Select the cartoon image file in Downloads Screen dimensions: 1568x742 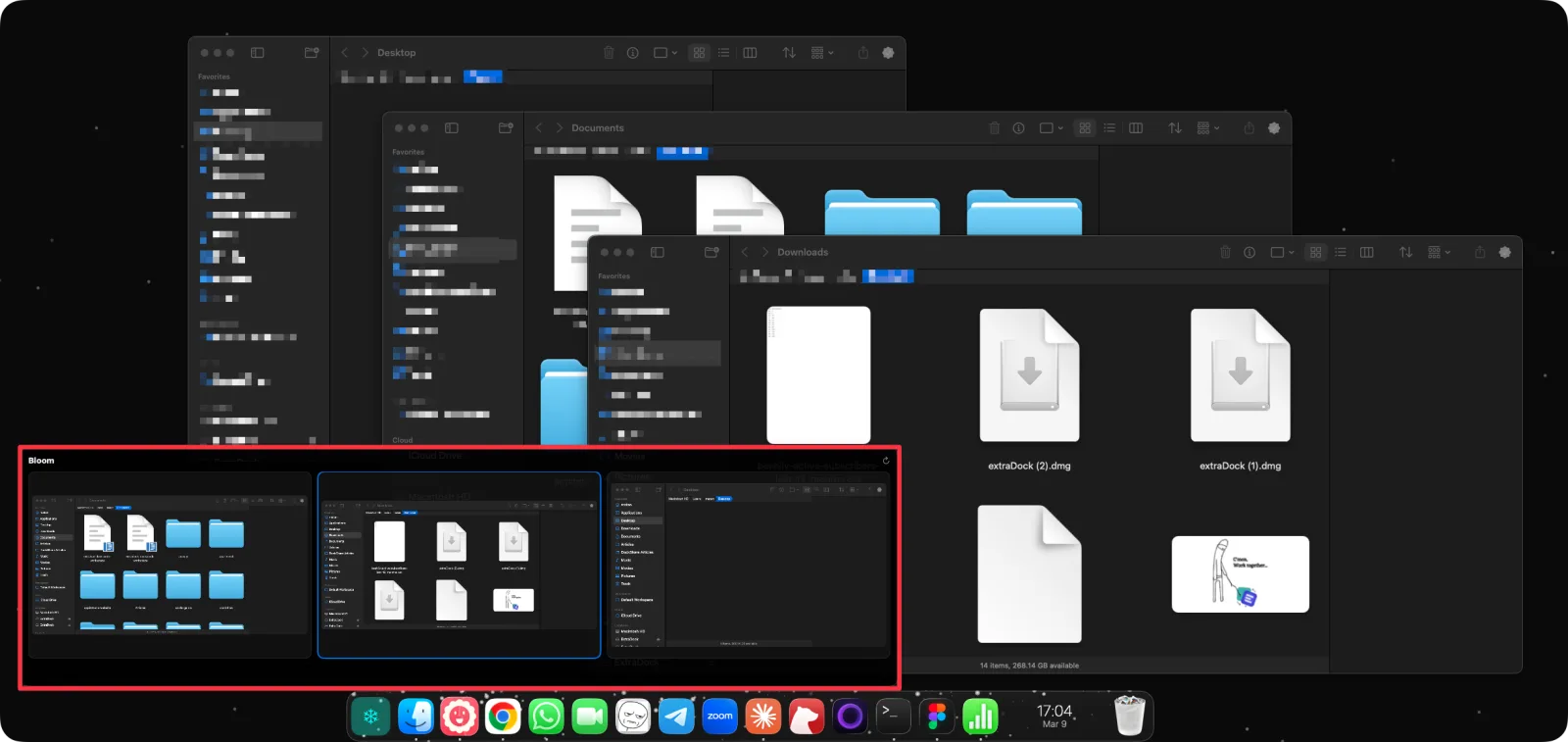(1241, 574)
